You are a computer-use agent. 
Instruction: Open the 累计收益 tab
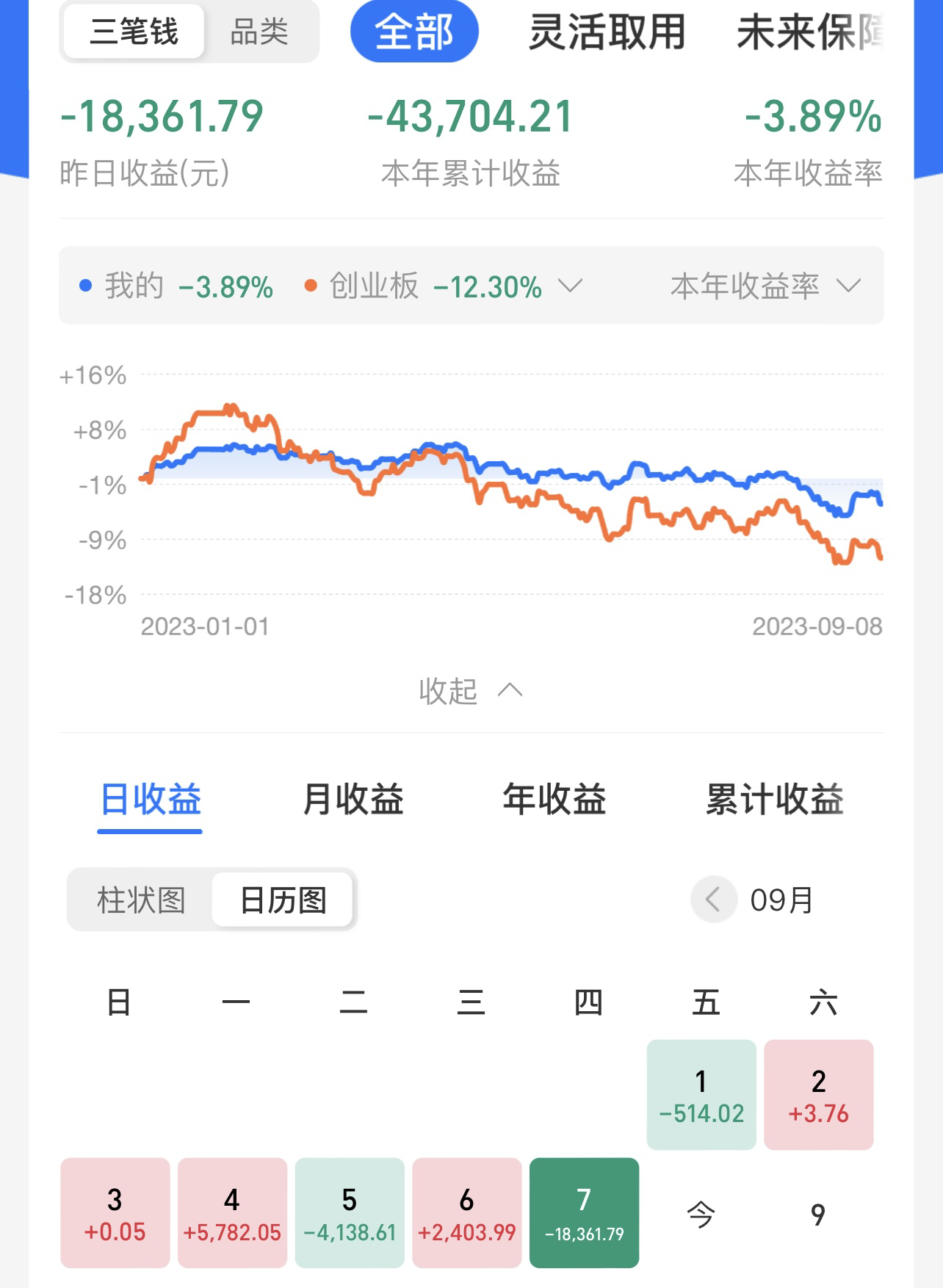(x=774, y=800)
